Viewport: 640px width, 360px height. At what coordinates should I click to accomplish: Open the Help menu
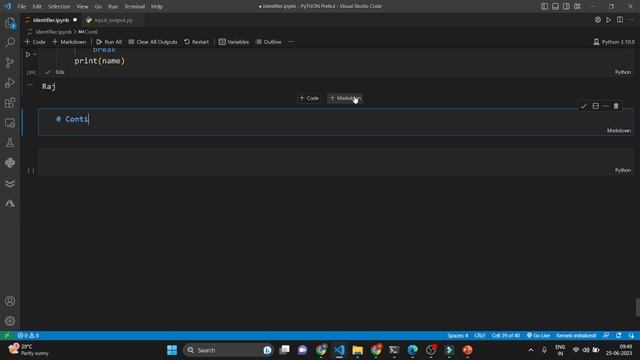point(157,6)
